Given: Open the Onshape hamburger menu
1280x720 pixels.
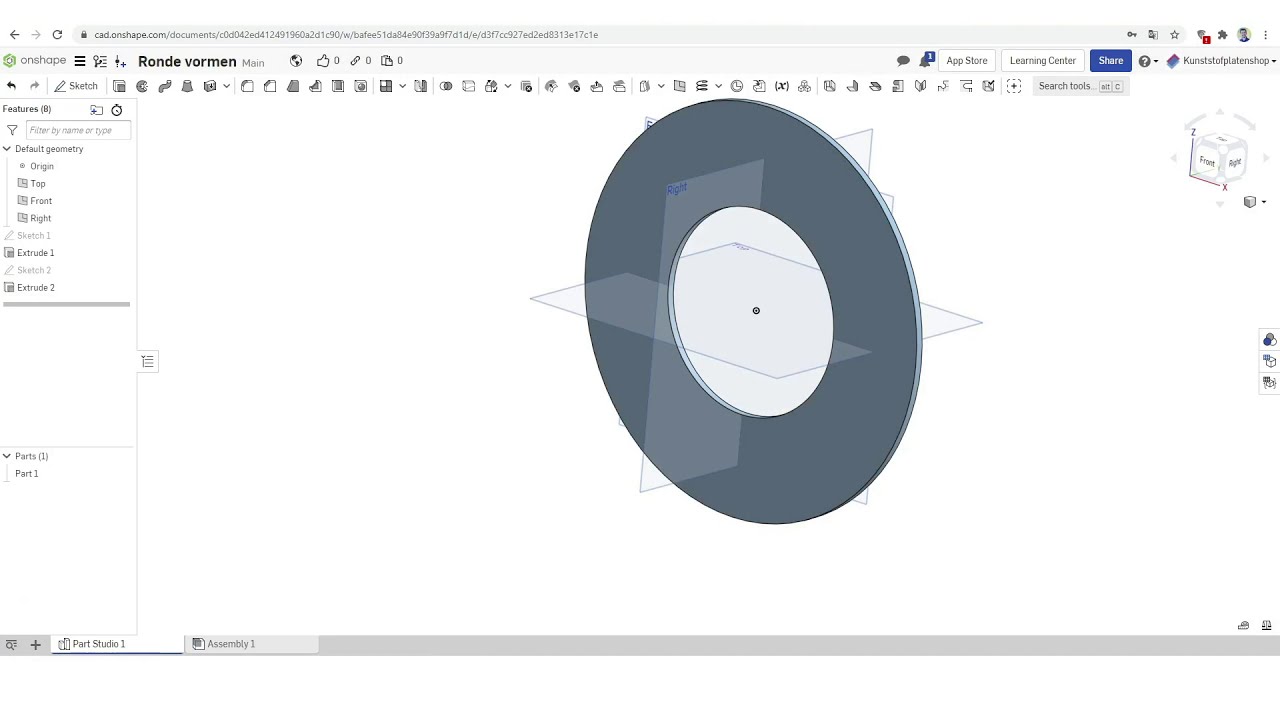Looking at the screenshot, I should tap(80, 61).
